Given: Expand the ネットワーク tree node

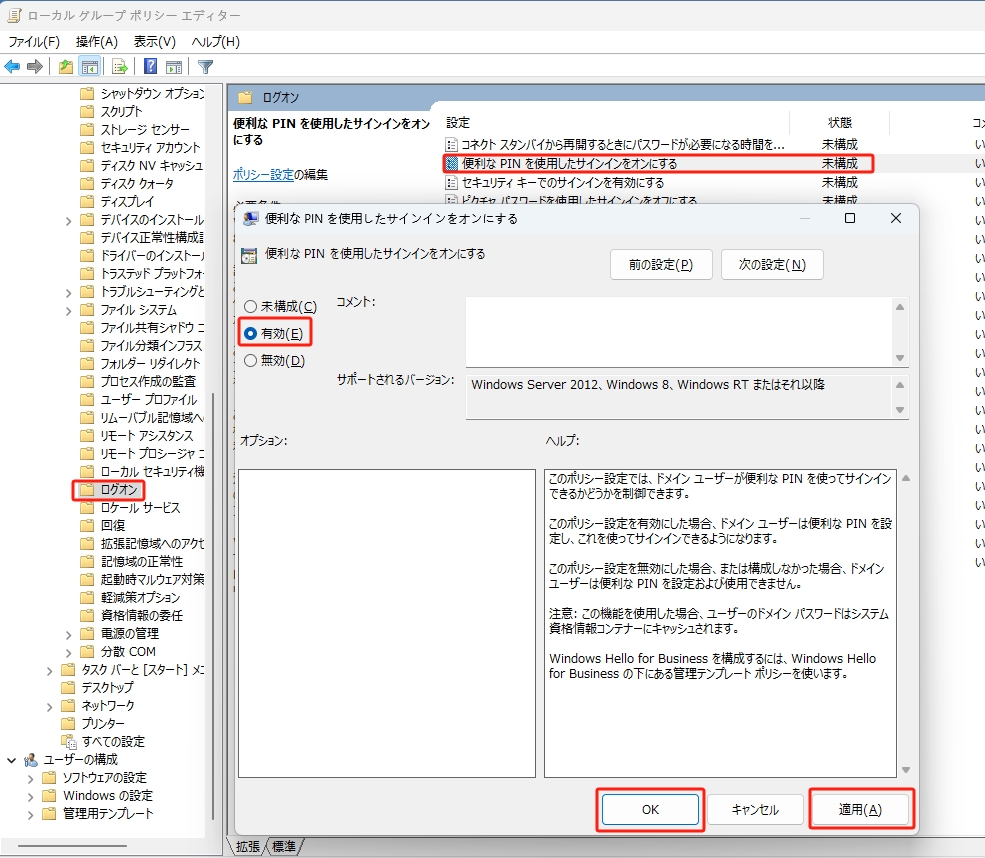Looking at the screenshot, I should [x=50, y=706].
